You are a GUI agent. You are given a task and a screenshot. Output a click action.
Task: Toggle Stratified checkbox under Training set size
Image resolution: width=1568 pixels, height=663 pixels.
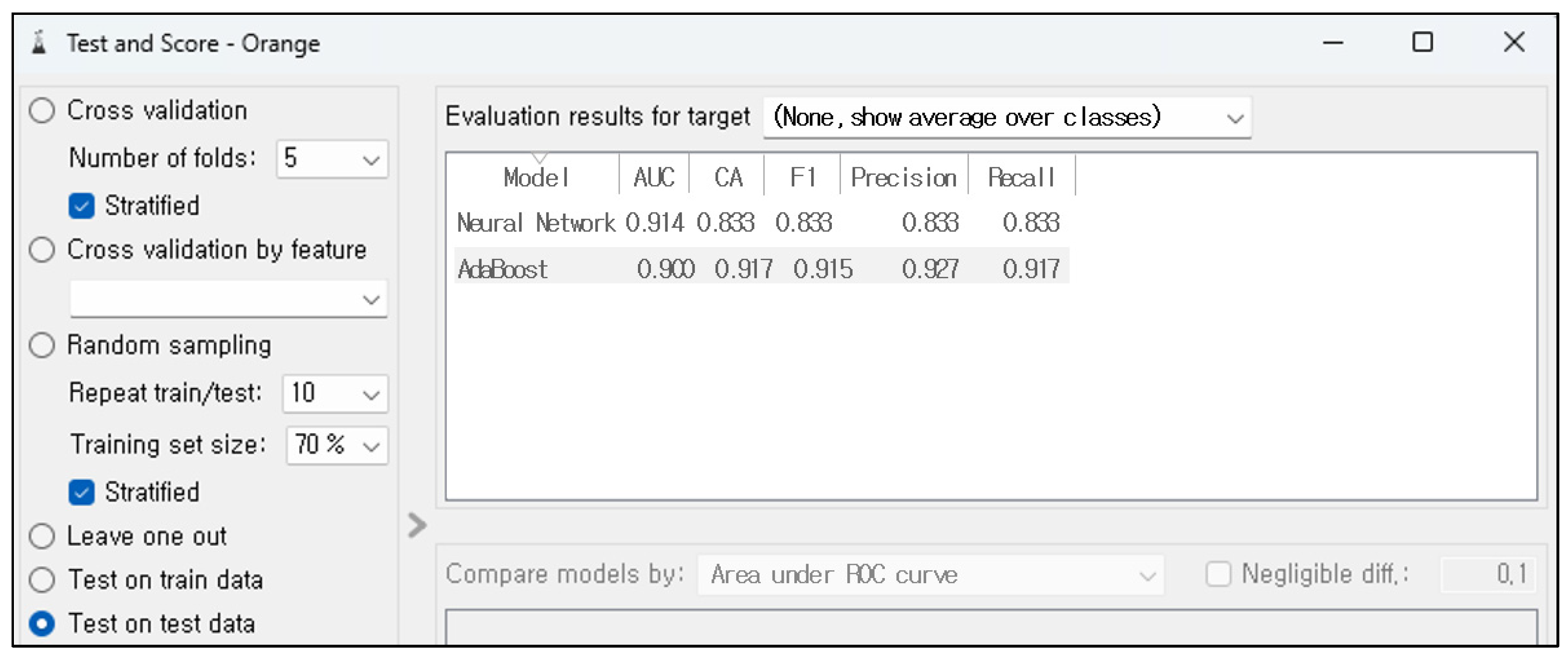pos(82,493)
